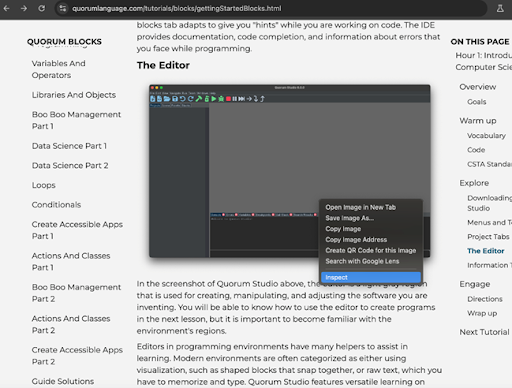Go to Data Science Part 1

point(69,146)
